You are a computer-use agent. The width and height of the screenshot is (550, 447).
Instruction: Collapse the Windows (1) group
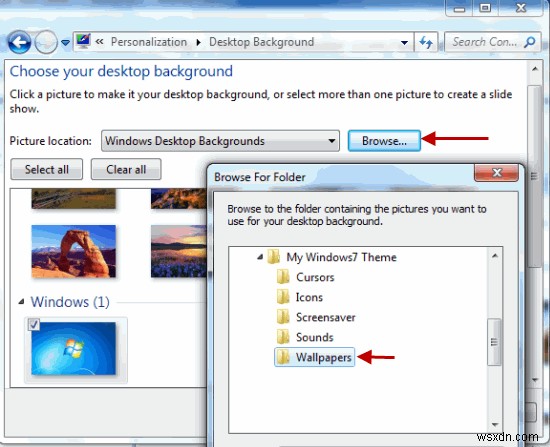coord(21,301)
